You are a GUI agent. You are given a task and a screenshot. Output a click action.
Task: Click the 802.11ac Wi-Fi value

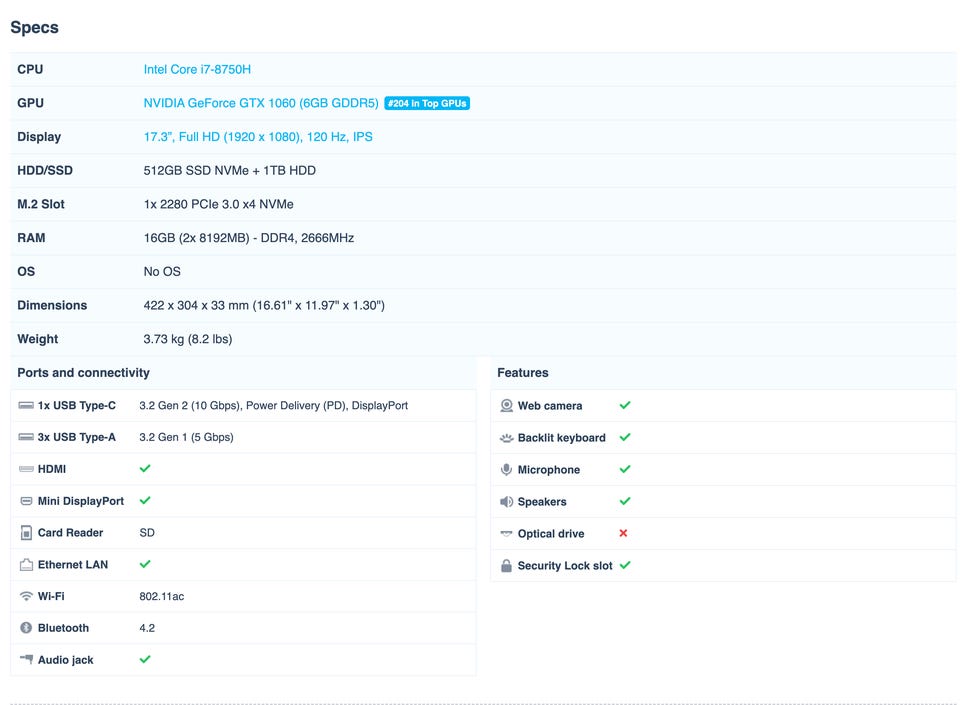coord(162,596)
